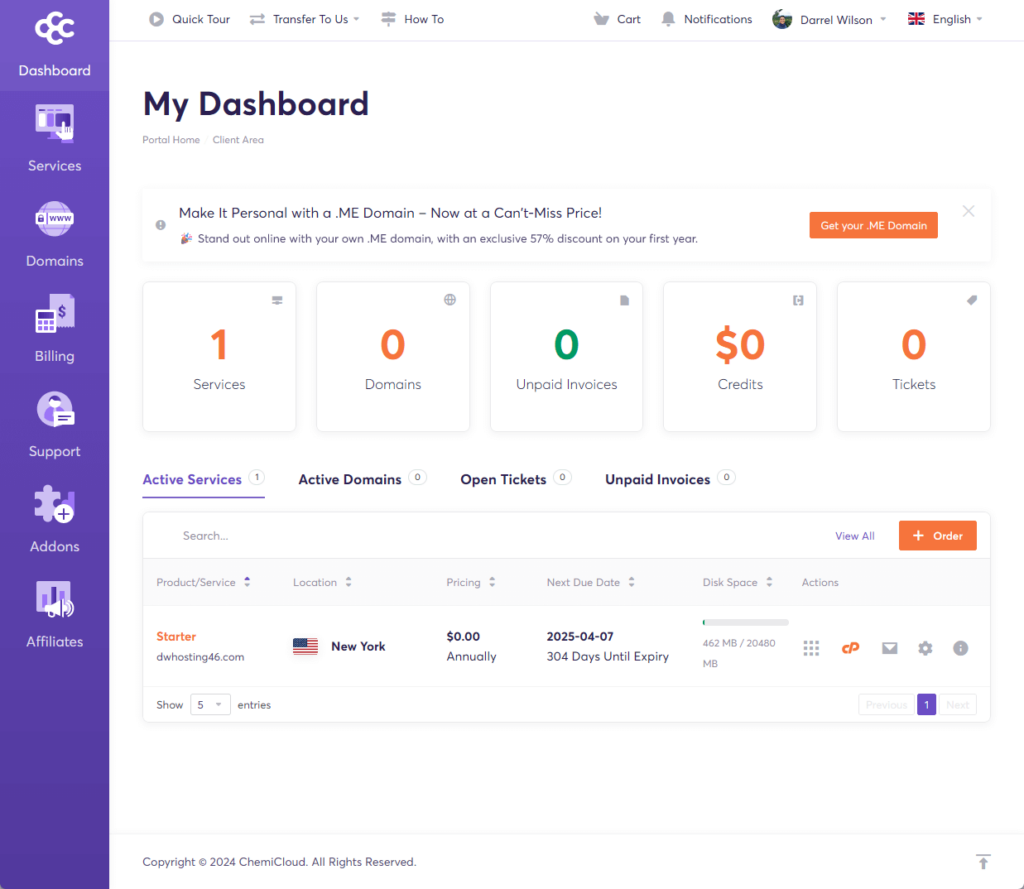Switch to the Unpaid Invoices tab
Viewport: 1024px width, 889px height.
[659, 479]
